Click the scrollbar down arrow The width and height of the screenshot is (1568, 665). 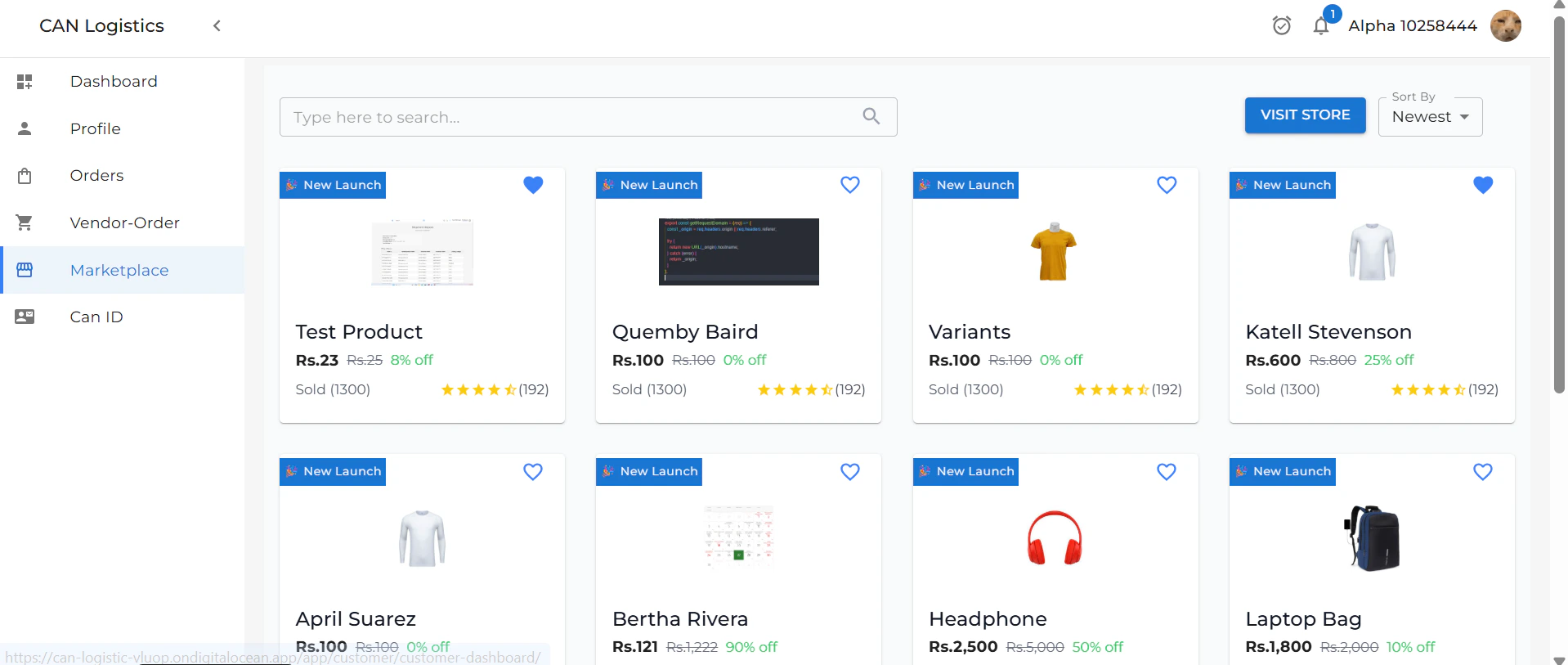tap(1559, 659)
